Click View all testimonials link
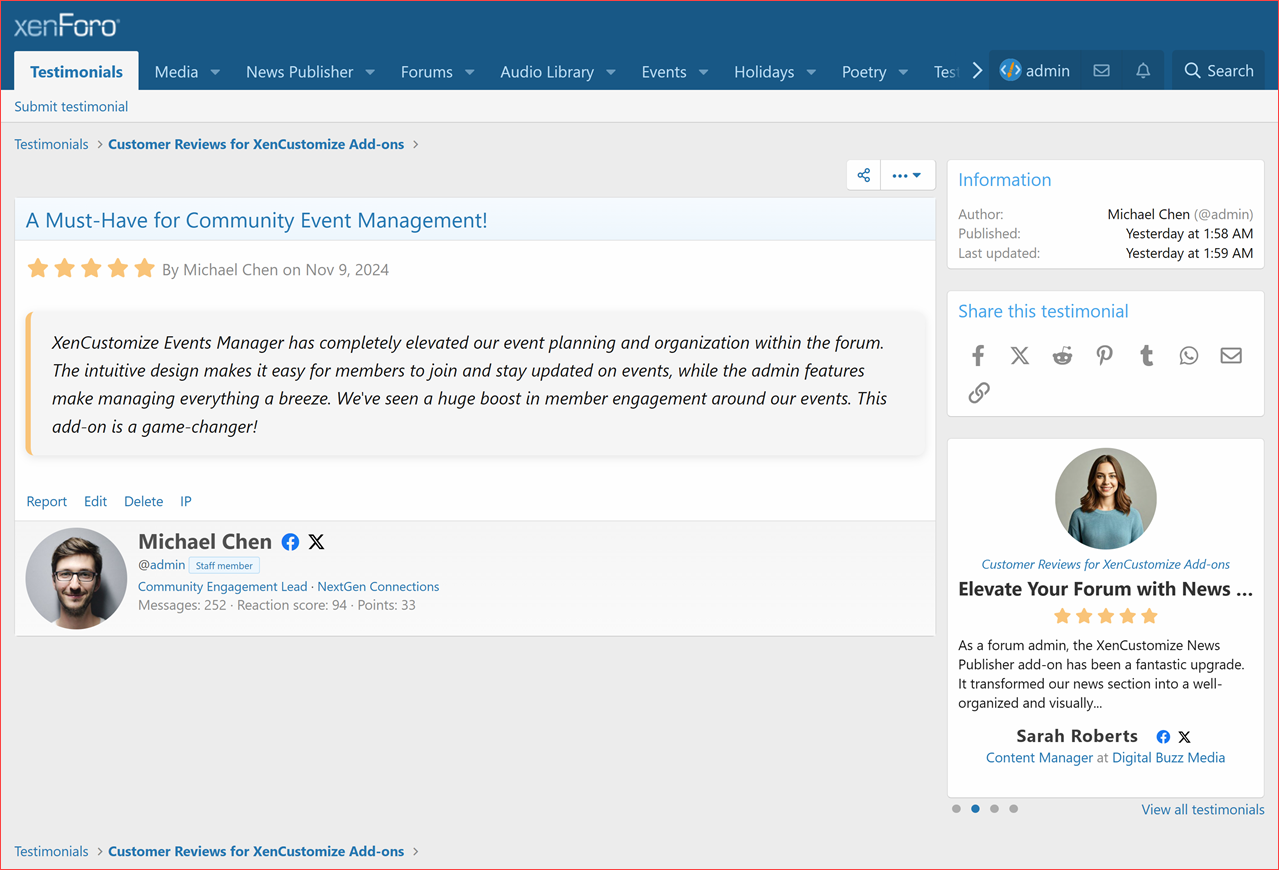Image resolution: width=1279 pixels, height=870 pixels. (1203, 810)
